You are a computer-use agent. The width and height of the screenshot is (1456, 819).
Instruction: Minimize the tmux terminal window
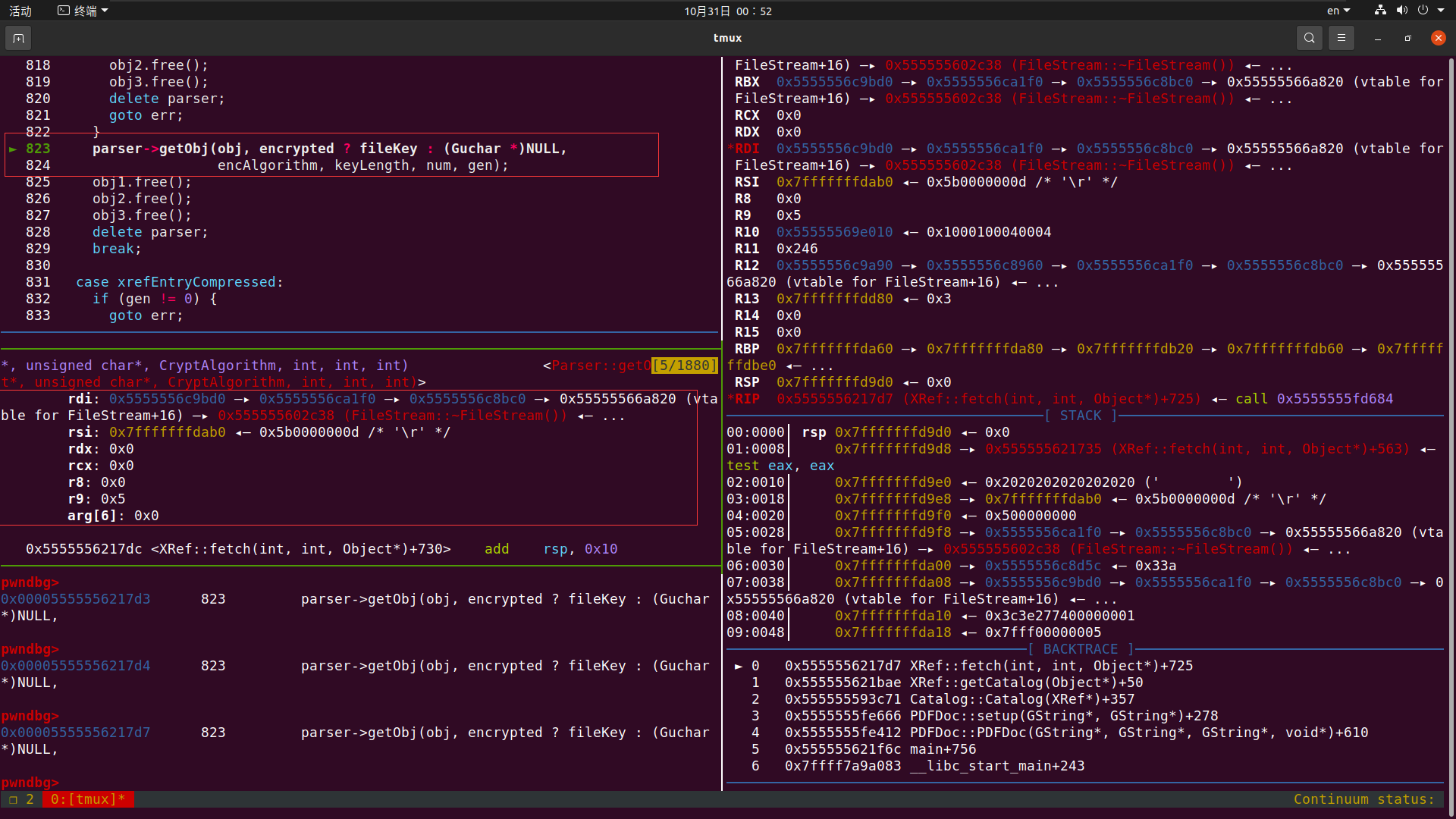(x=1377, y=38)
